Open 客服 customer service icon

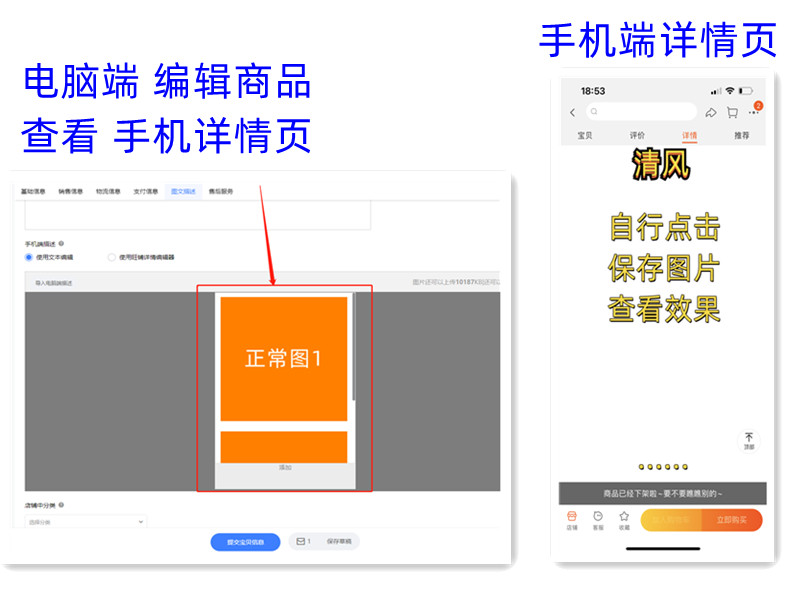pyautogui.click(x=598, y=520)
